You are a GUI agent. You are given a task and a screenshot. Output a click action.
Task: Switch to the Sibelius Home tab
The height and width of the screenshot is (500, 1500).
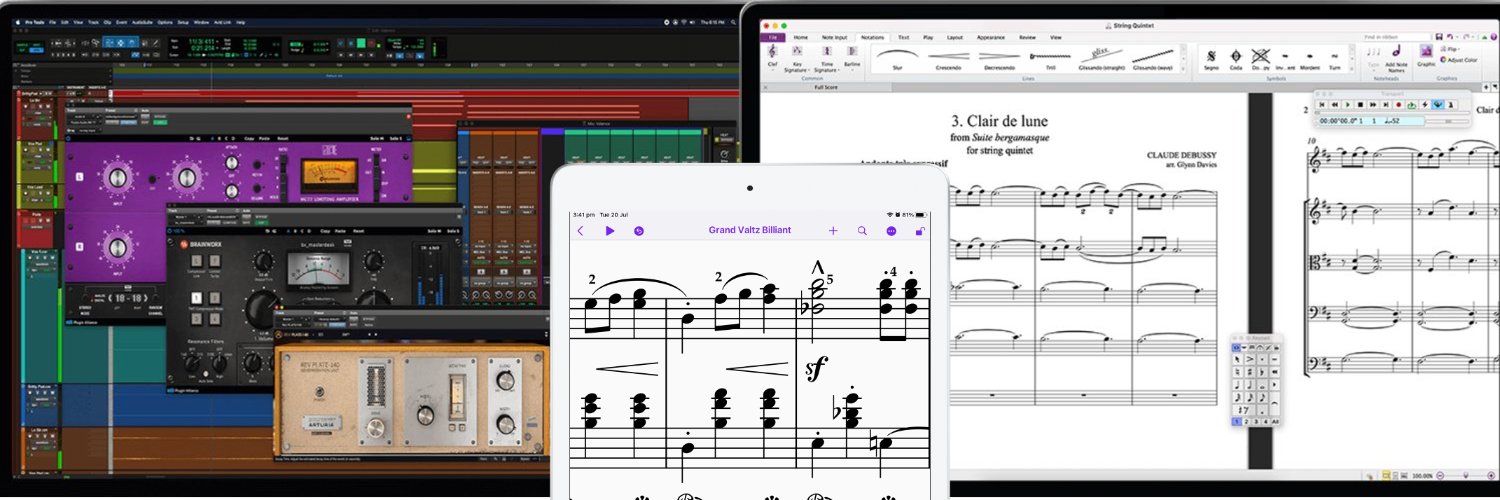pyautogui.click(x=801, y=38)
